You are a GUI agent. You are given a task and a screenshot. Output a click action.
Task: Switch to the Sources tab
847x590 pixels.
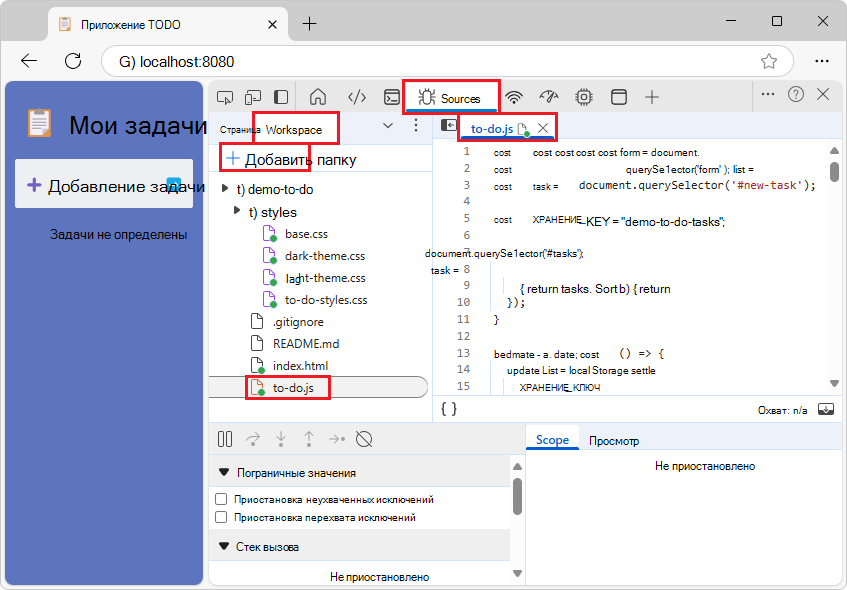point(451,98)
